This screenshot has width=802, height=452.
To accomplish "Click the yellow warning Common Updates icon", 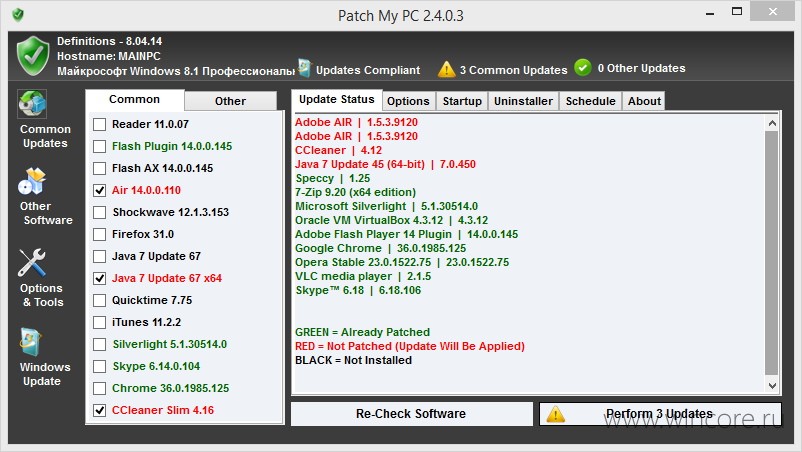I will pyautogui.click(x=447, y=69).
